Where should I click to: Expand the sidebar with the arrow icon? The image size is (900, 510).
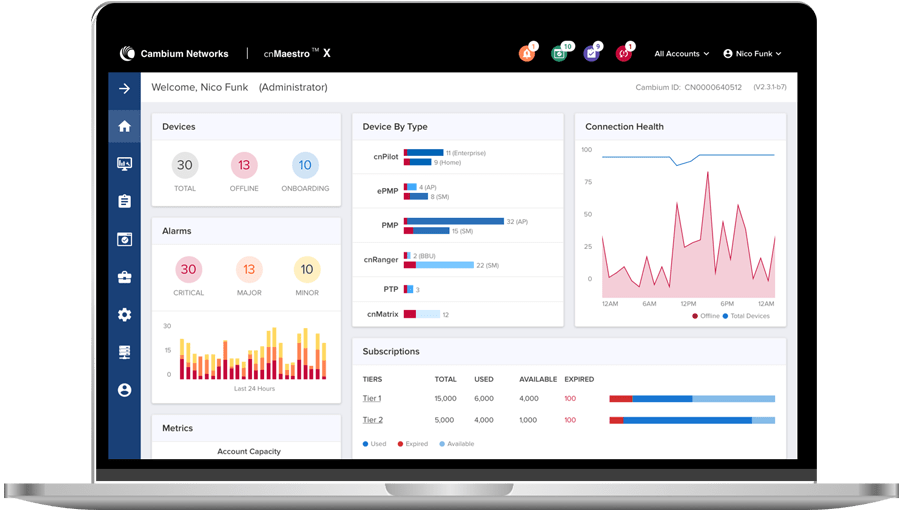[124, 88]
